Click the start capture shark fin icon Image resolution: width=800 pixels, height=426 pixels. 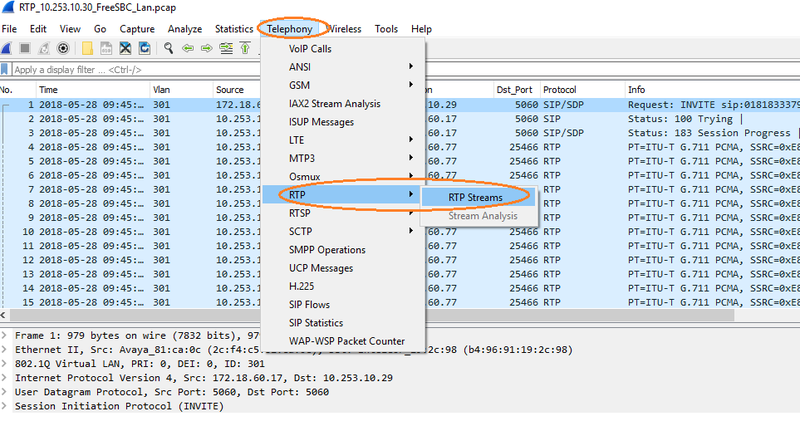pos(6,48)
